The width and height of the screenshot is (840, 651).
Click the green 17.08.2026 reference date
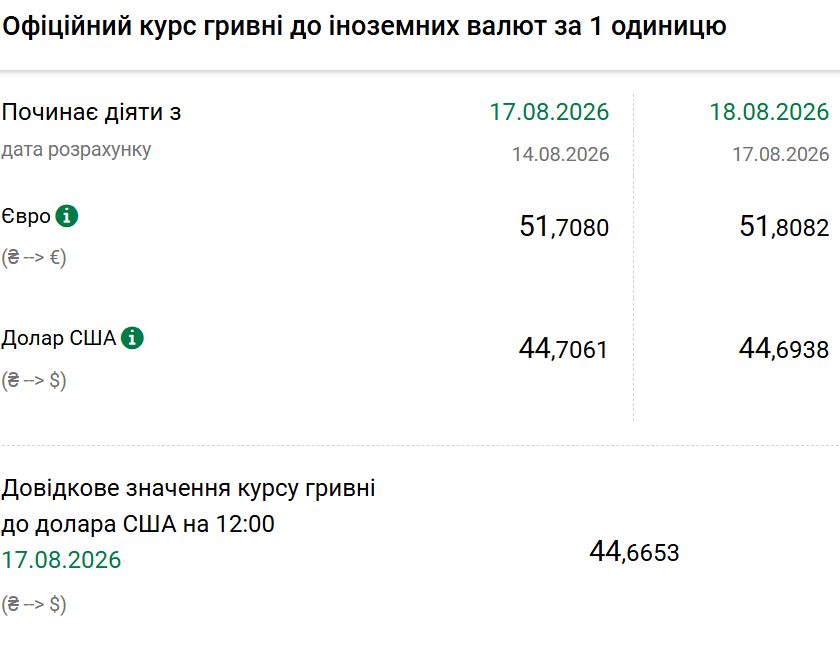(x=61, y=560)
